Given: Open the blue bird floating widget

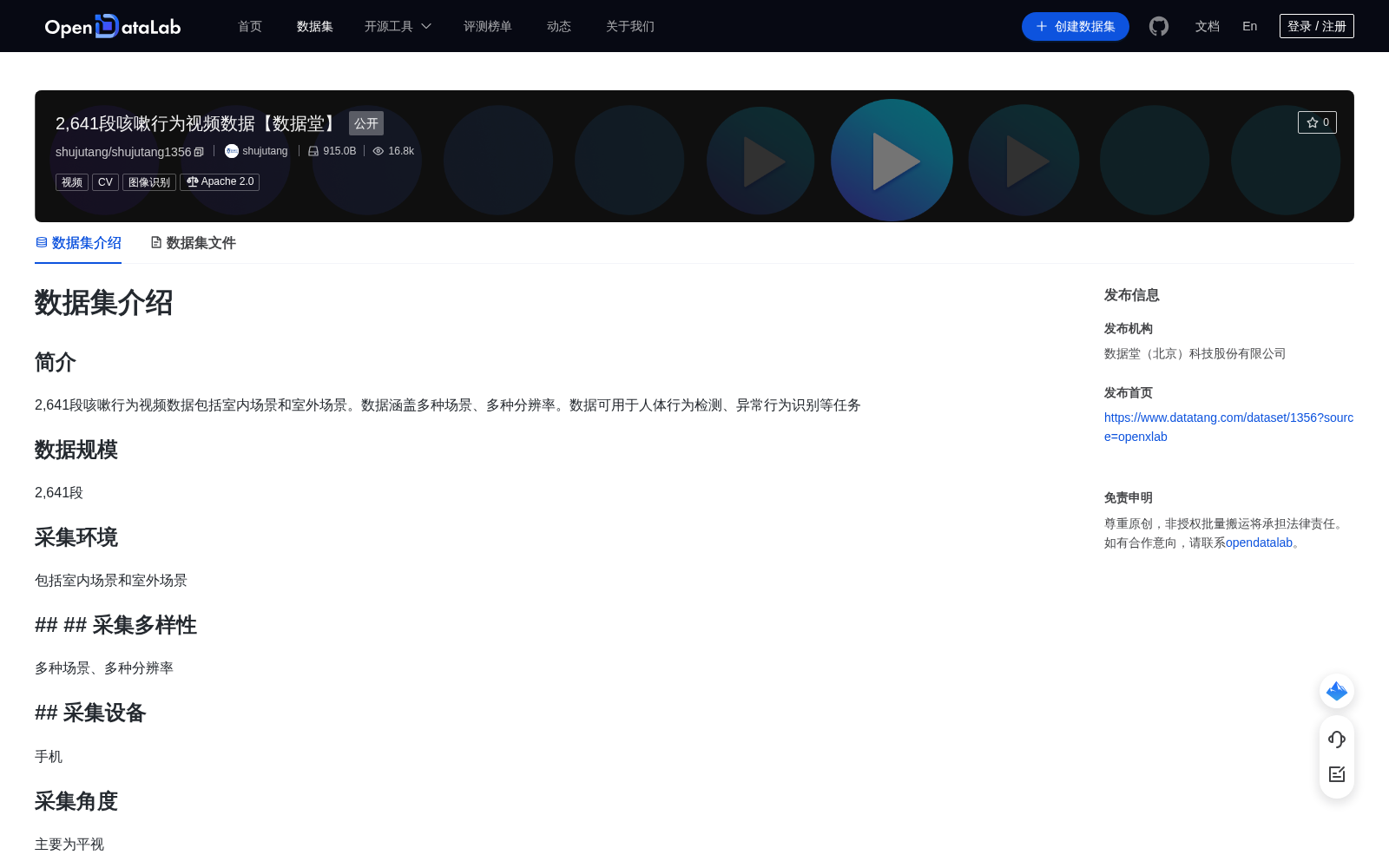Looking at the screenshot, I should (x=1337, y=691).
